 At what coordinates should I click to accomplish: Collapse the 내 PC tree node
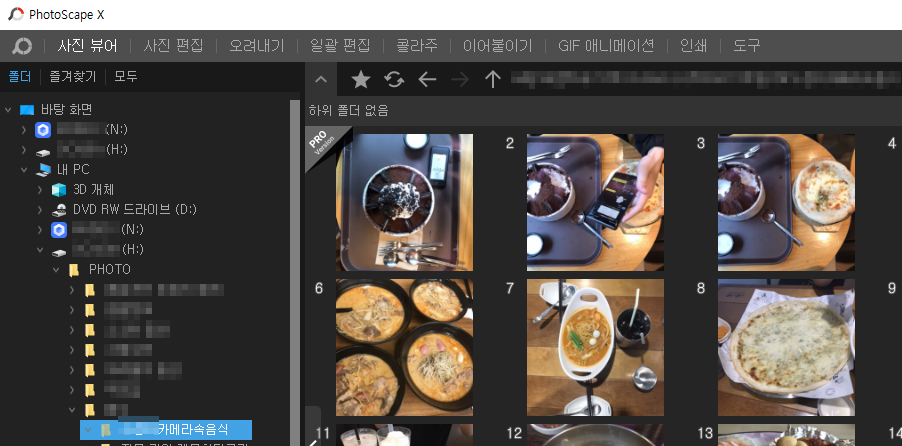tap(24, 169)
